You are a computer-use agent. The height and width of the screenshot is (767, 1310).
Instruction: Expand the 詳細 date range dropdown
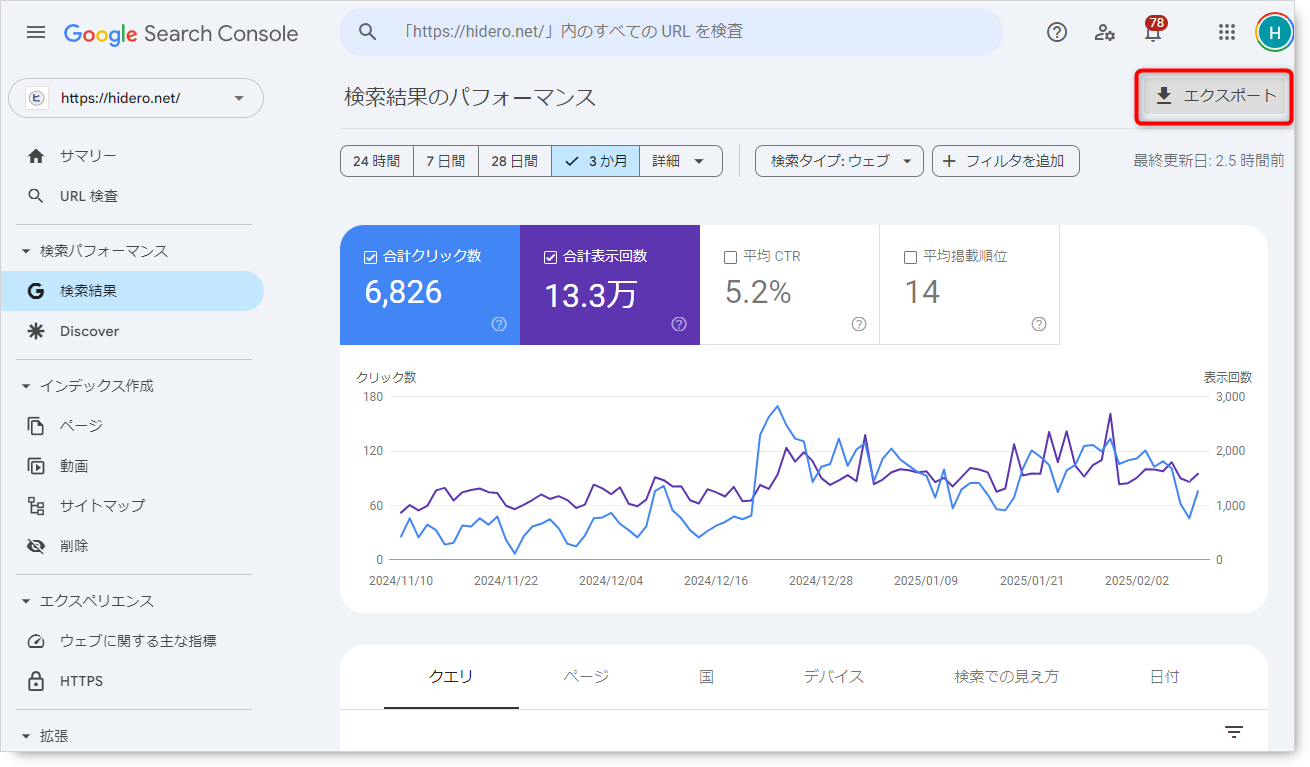(680, 161)
